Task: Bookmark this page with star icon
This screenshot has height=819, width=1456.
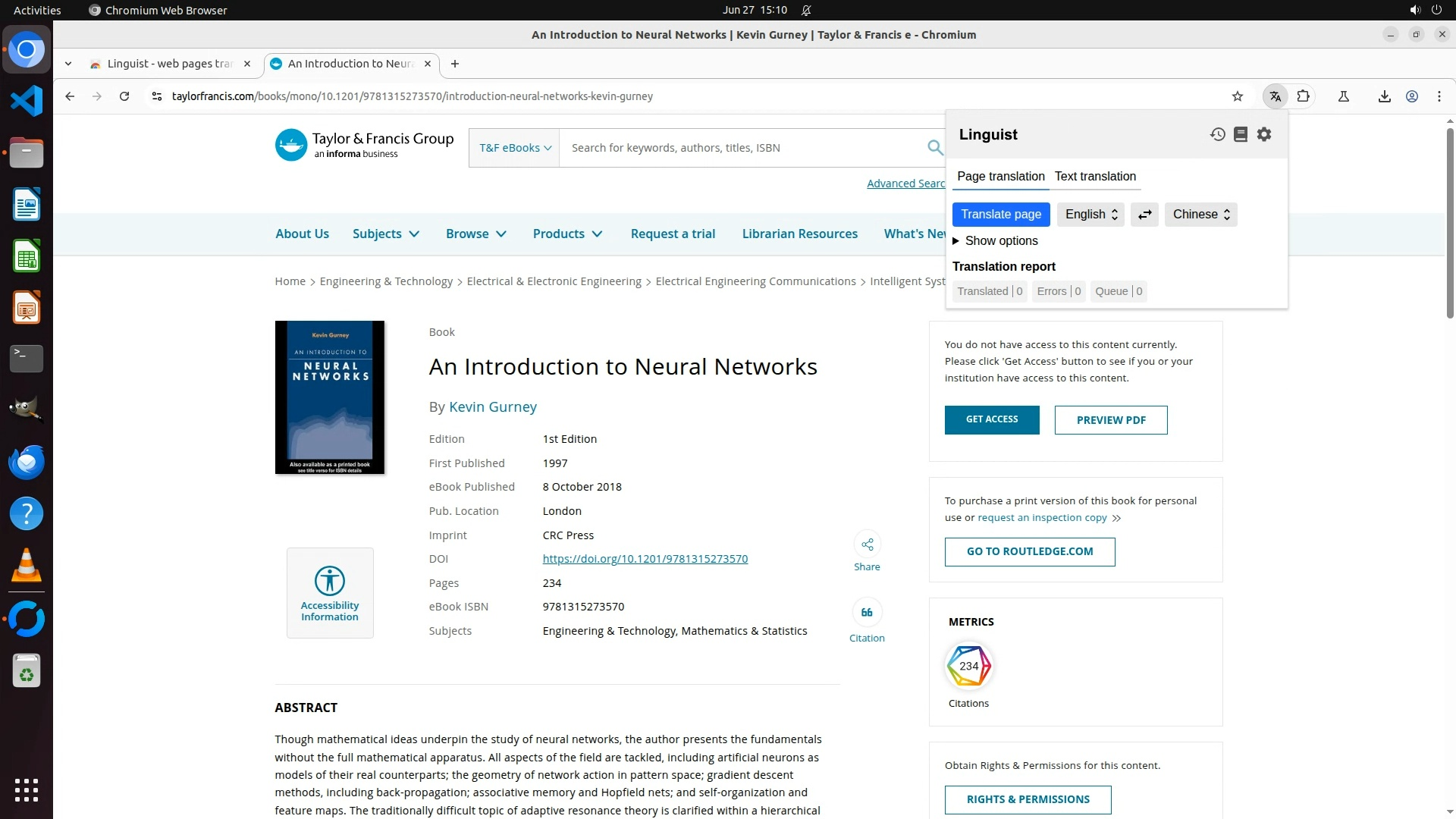Action: click(x=1238, y=96)
